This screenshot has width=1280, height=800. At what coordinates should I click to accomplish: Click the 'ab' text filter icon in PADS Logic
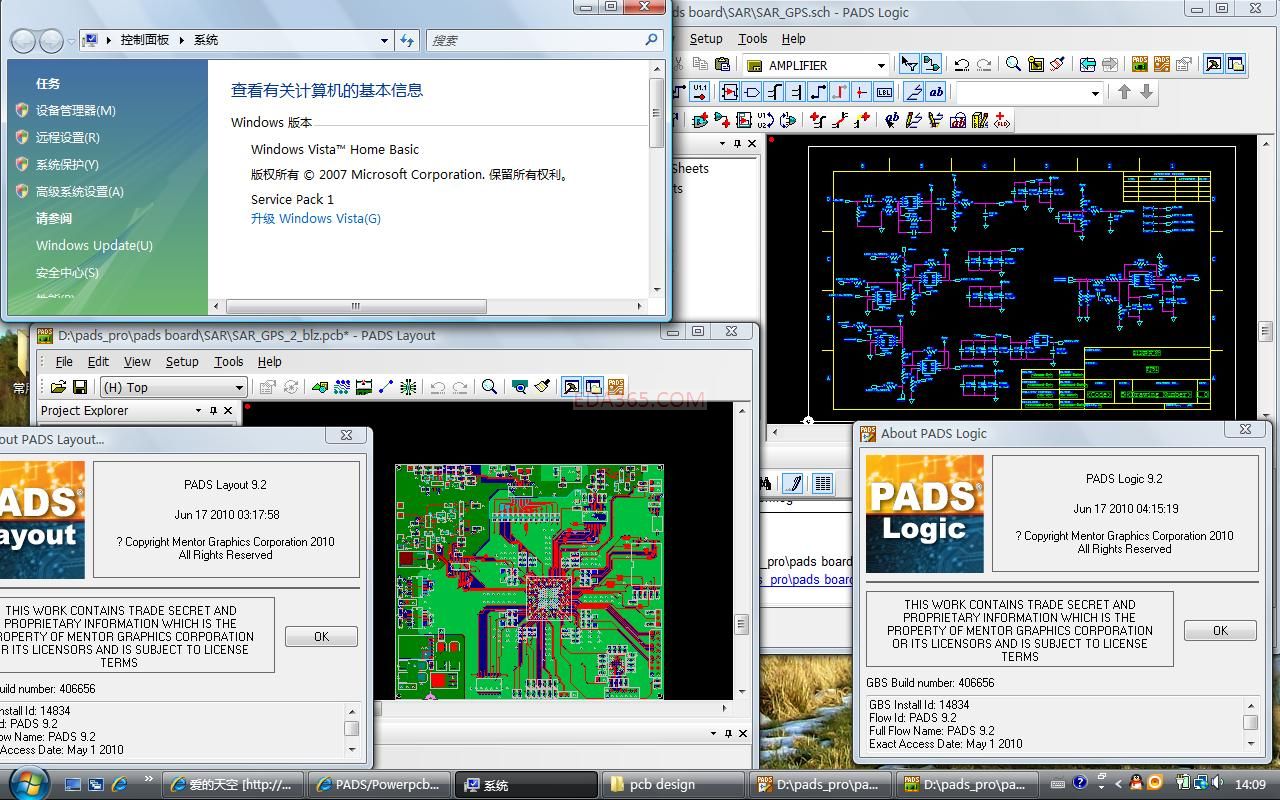coord(936,92)
